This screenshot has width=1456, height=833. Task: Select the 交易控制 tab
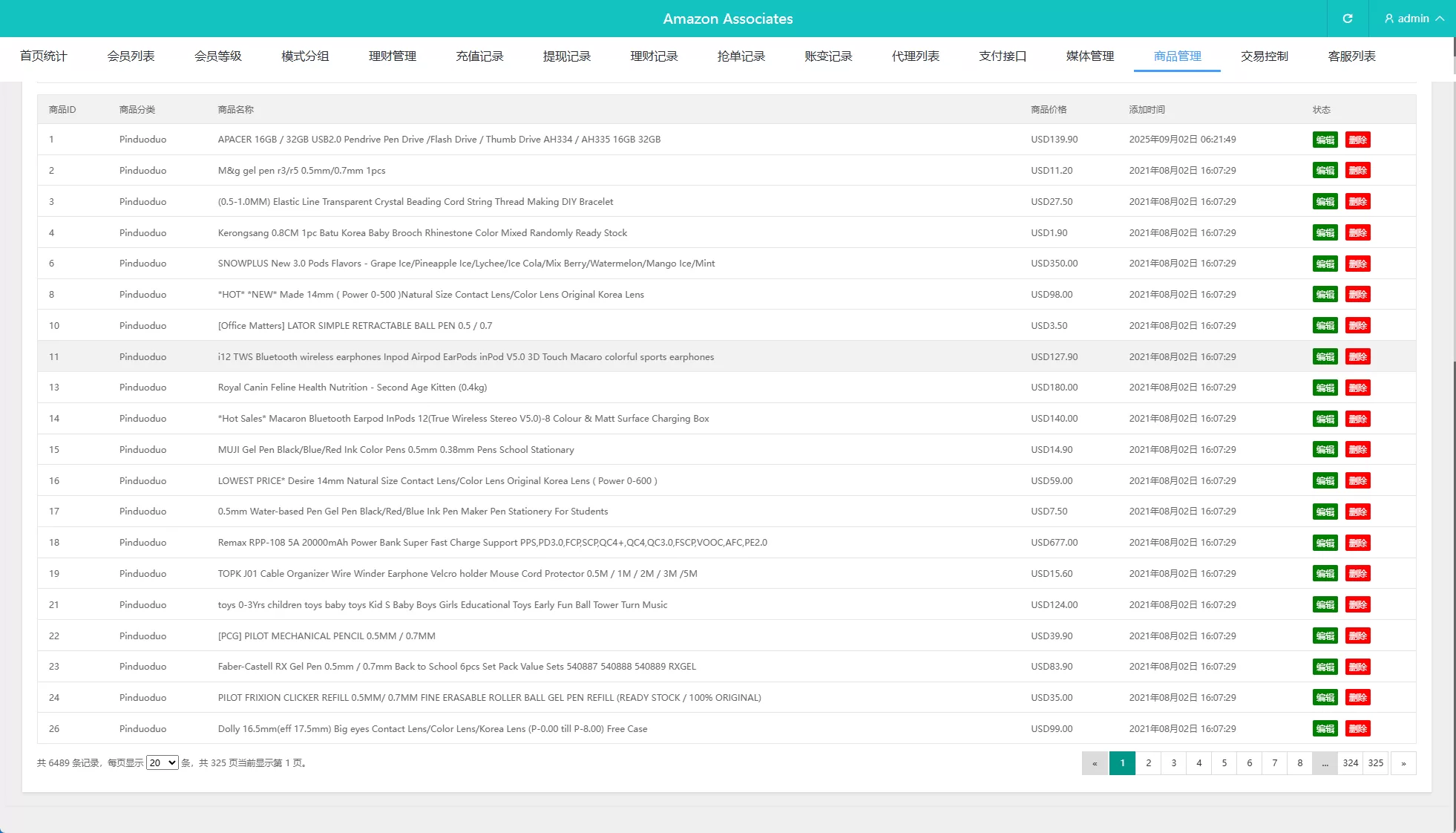tap(1264, 56)
